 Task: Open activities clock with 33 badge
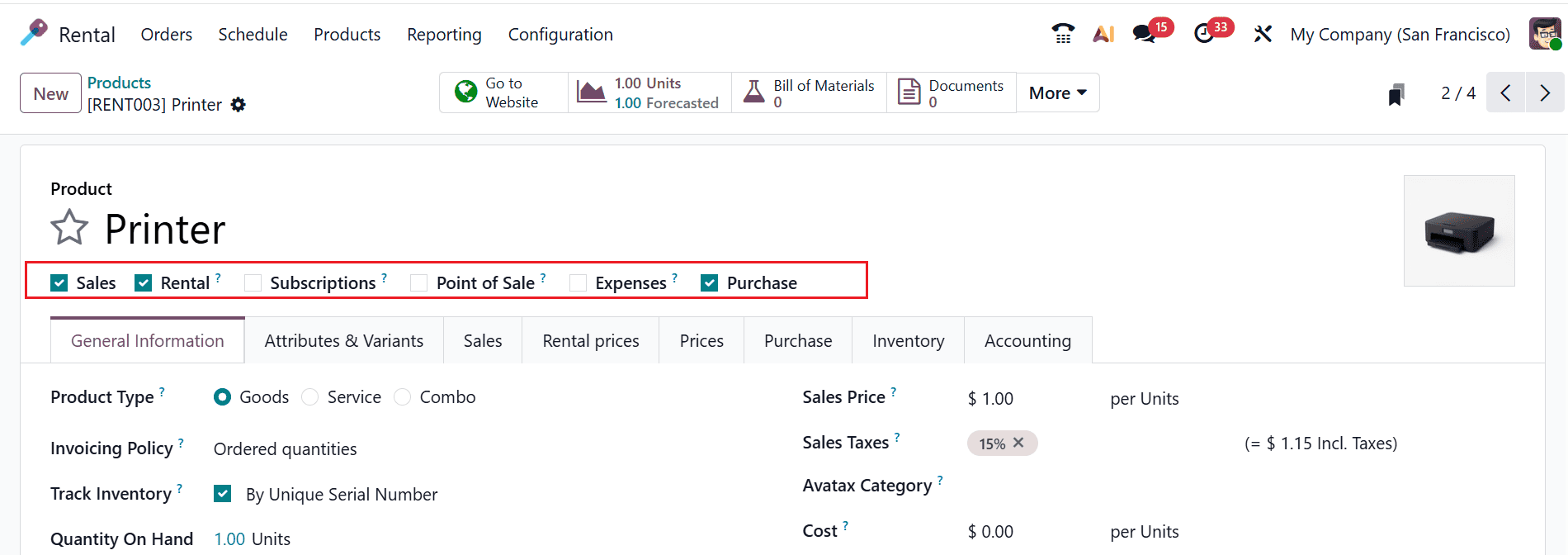[1204, 34]
